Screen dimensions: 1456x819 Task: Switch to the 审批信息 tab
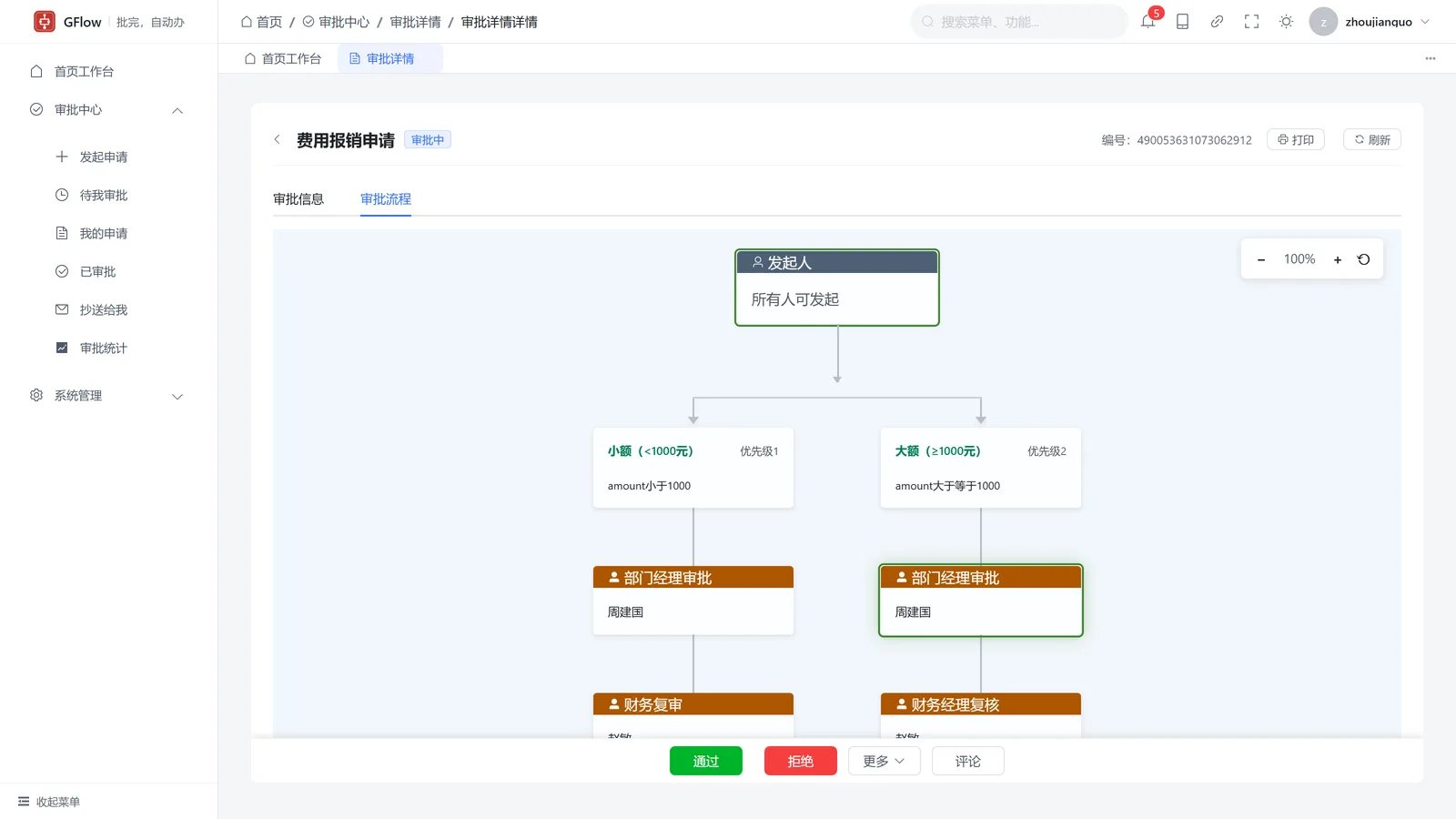click(298, 198)
